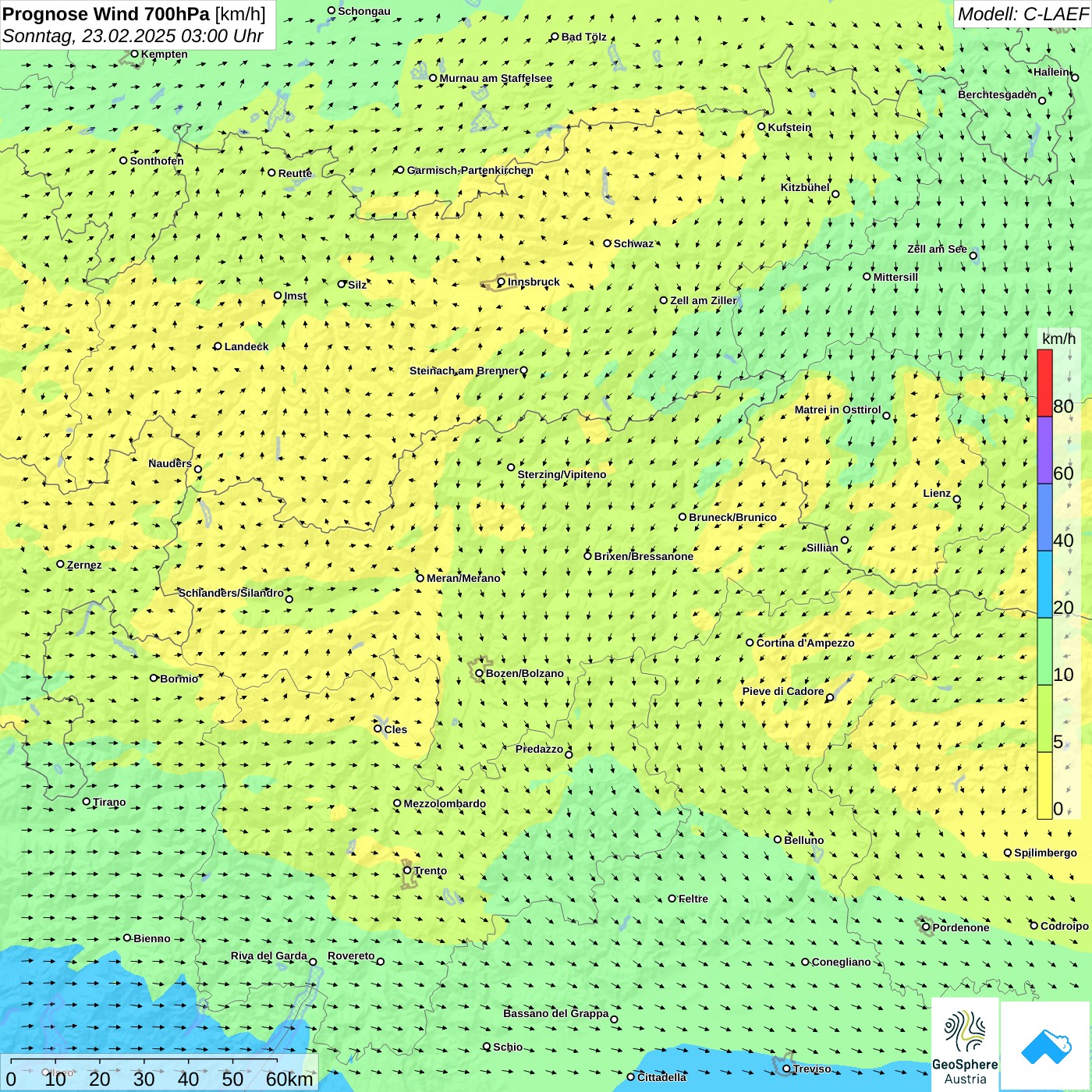The image size is (1092, 1092).
Task: Click the Landeck city label
Action: pos(246,347)
